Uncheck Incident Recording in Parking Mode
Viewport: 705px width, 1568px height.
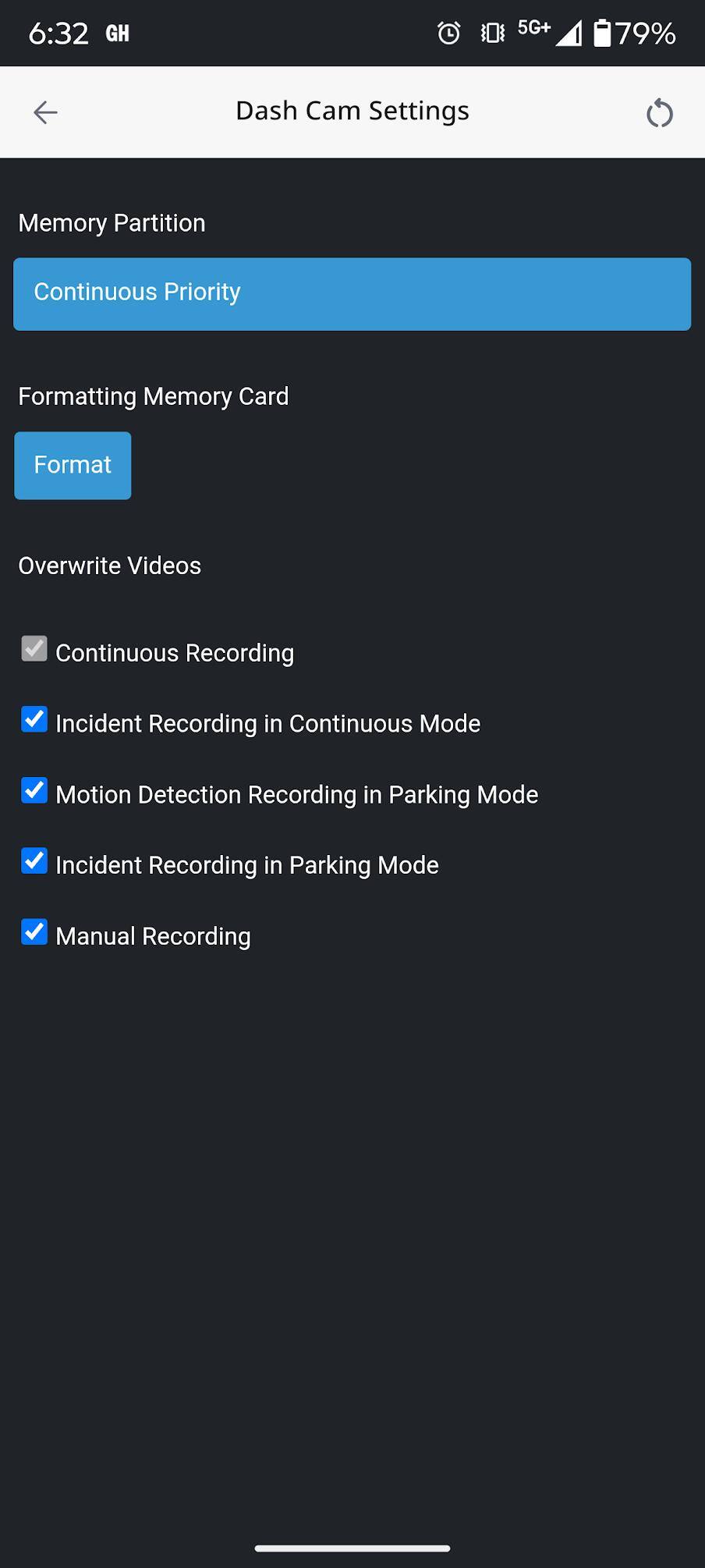pos(34,861)
